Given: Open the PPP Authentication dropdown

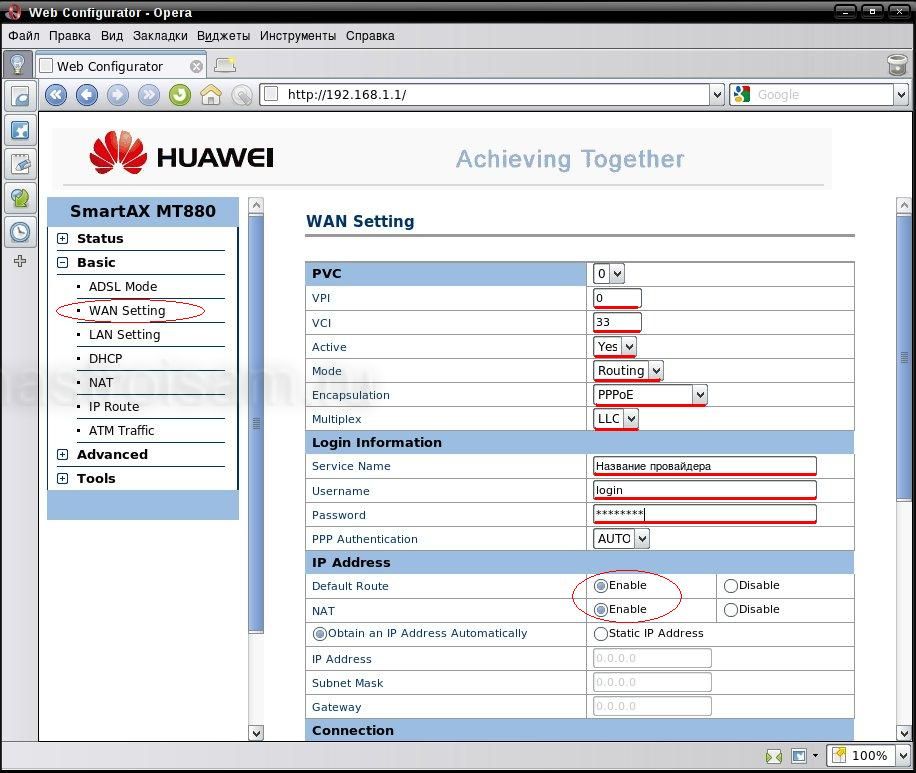Looking at the screenshot, I should point(621,539).
